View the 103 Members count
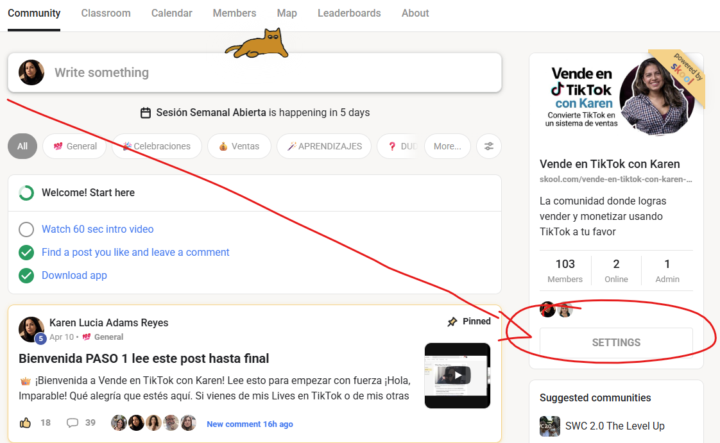The height and width of the screenshot is (443, 720). 565,270
